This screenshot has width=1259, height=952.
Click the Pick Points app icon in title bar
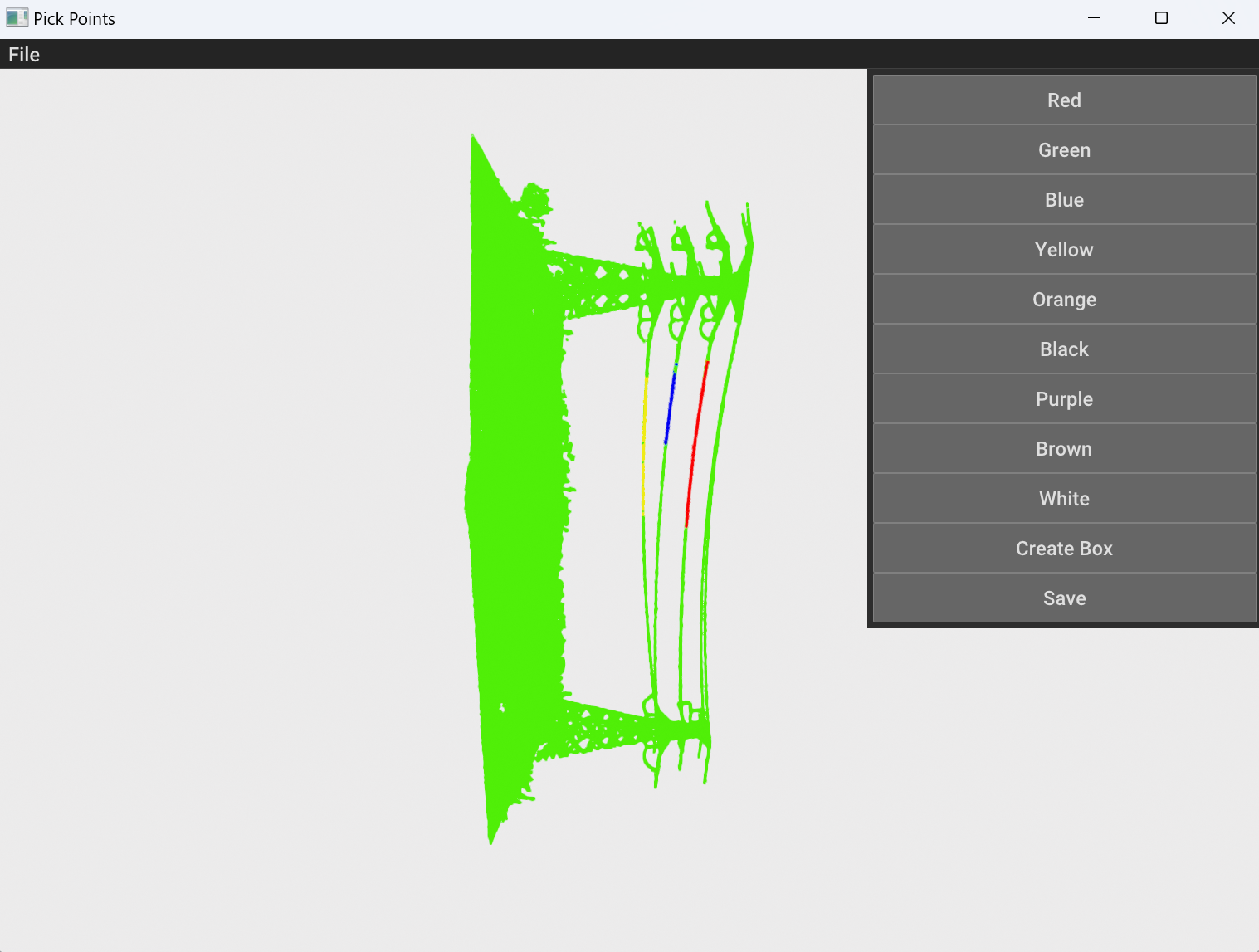[x=17, y=18]
